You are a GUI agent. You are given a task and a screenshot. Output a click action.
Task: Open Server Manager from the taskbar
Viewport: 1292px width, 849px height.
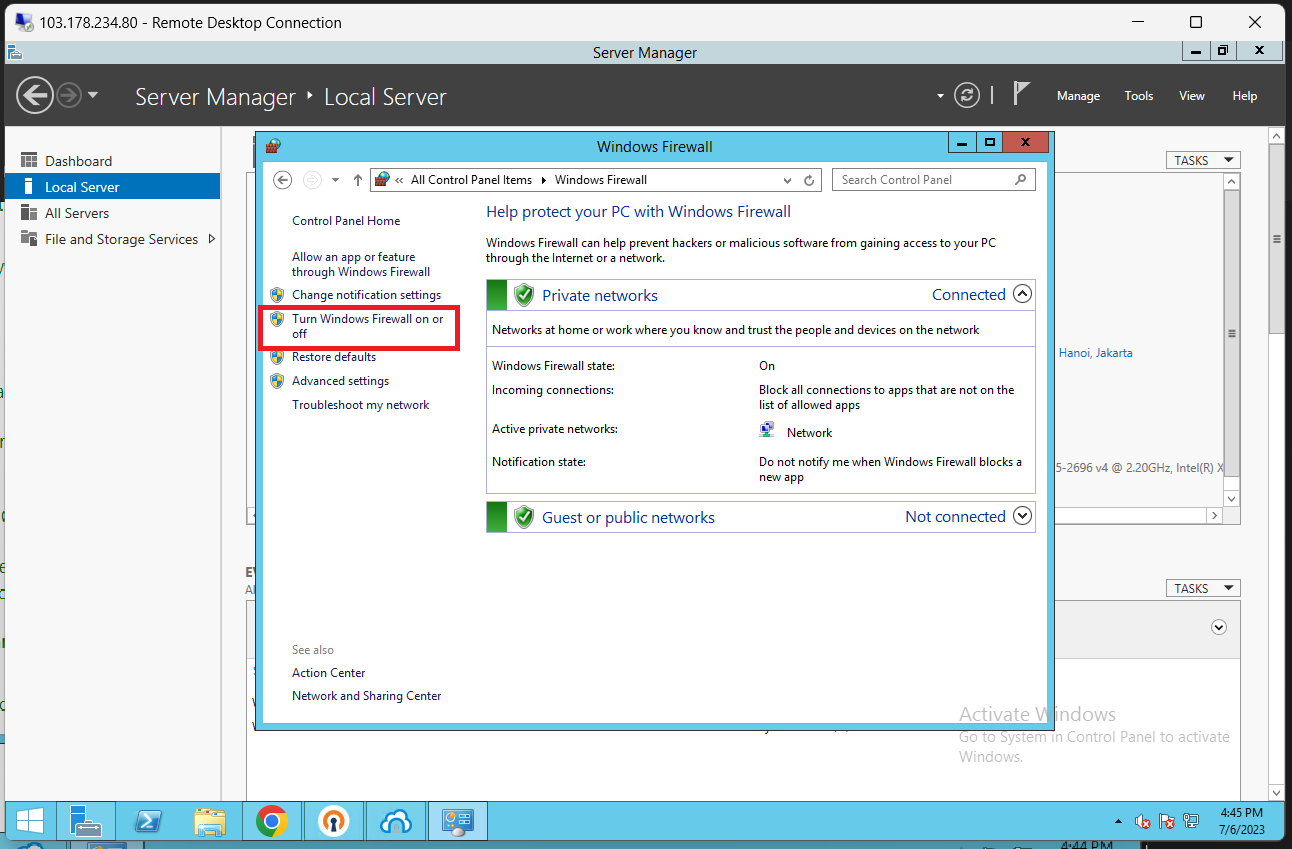click(86, 822)
